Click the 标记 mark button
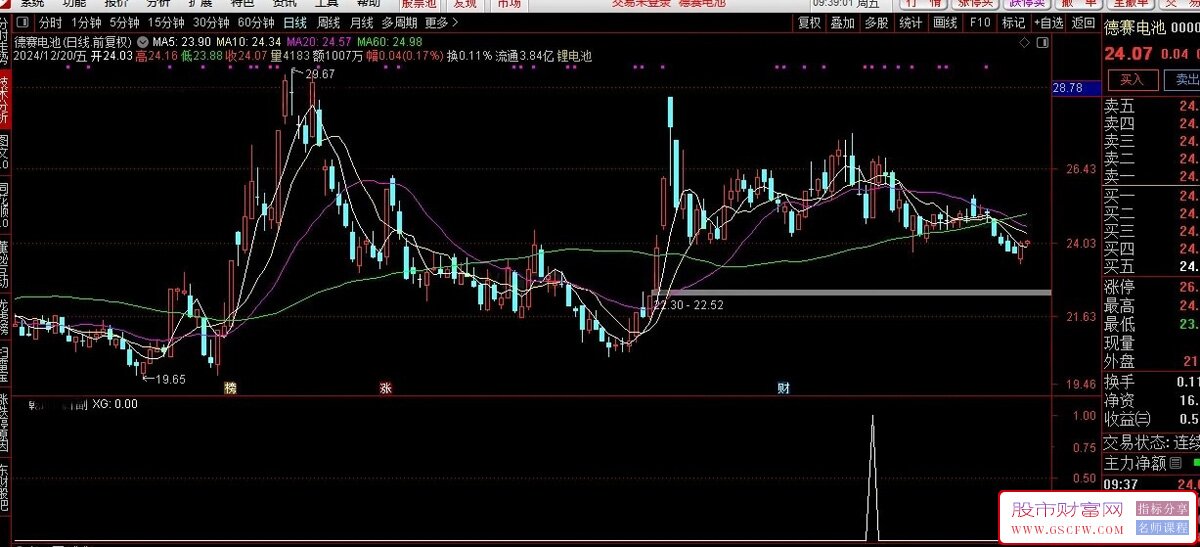Screen dimensions: 1200x547 [1013, 23]
